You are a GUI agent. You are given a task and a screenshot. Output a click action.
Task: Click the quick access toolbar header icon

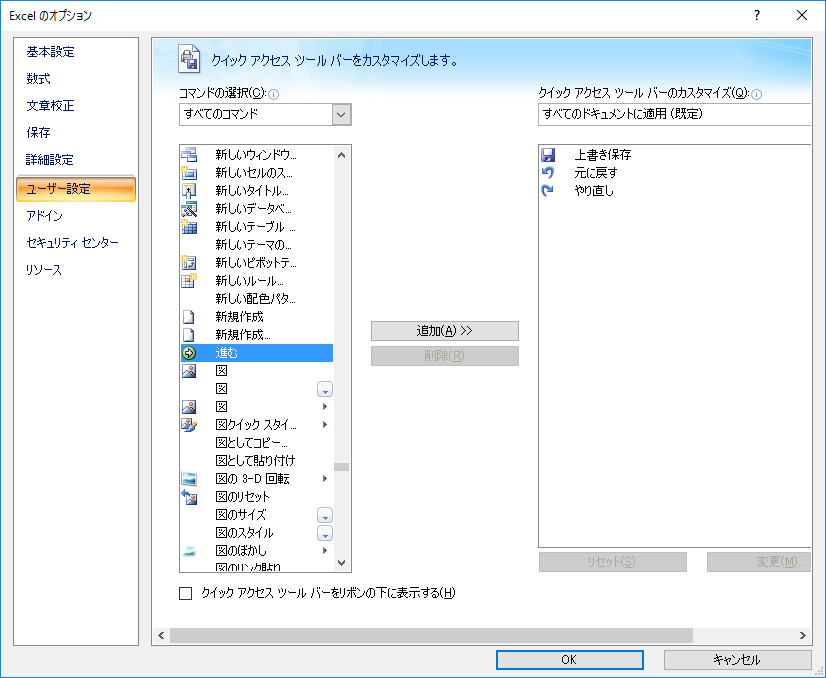point(189,58)
